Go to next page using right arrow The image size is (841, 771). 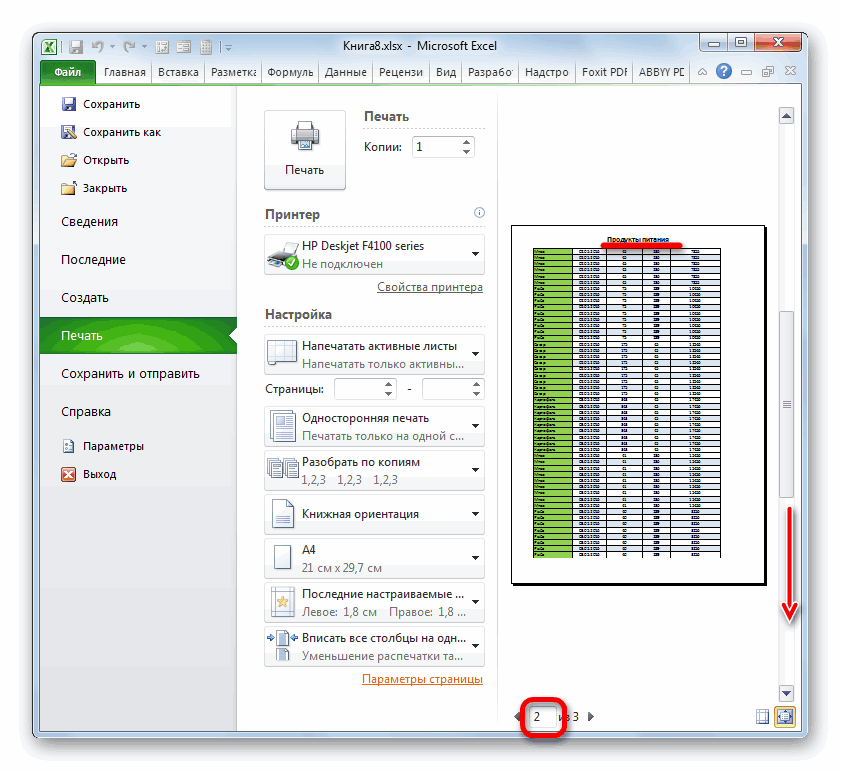(591, 716)
